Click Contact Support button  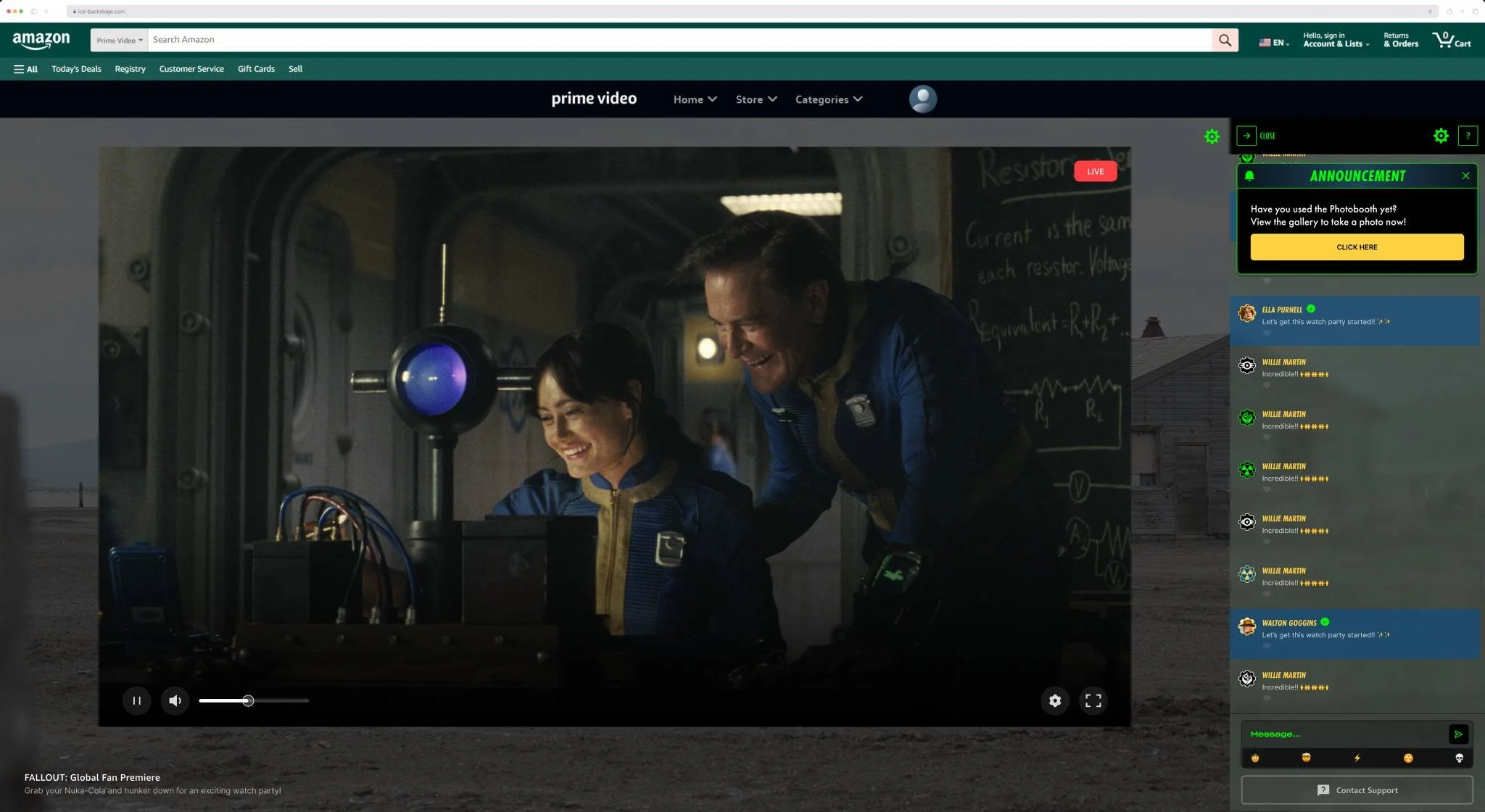1357,790
